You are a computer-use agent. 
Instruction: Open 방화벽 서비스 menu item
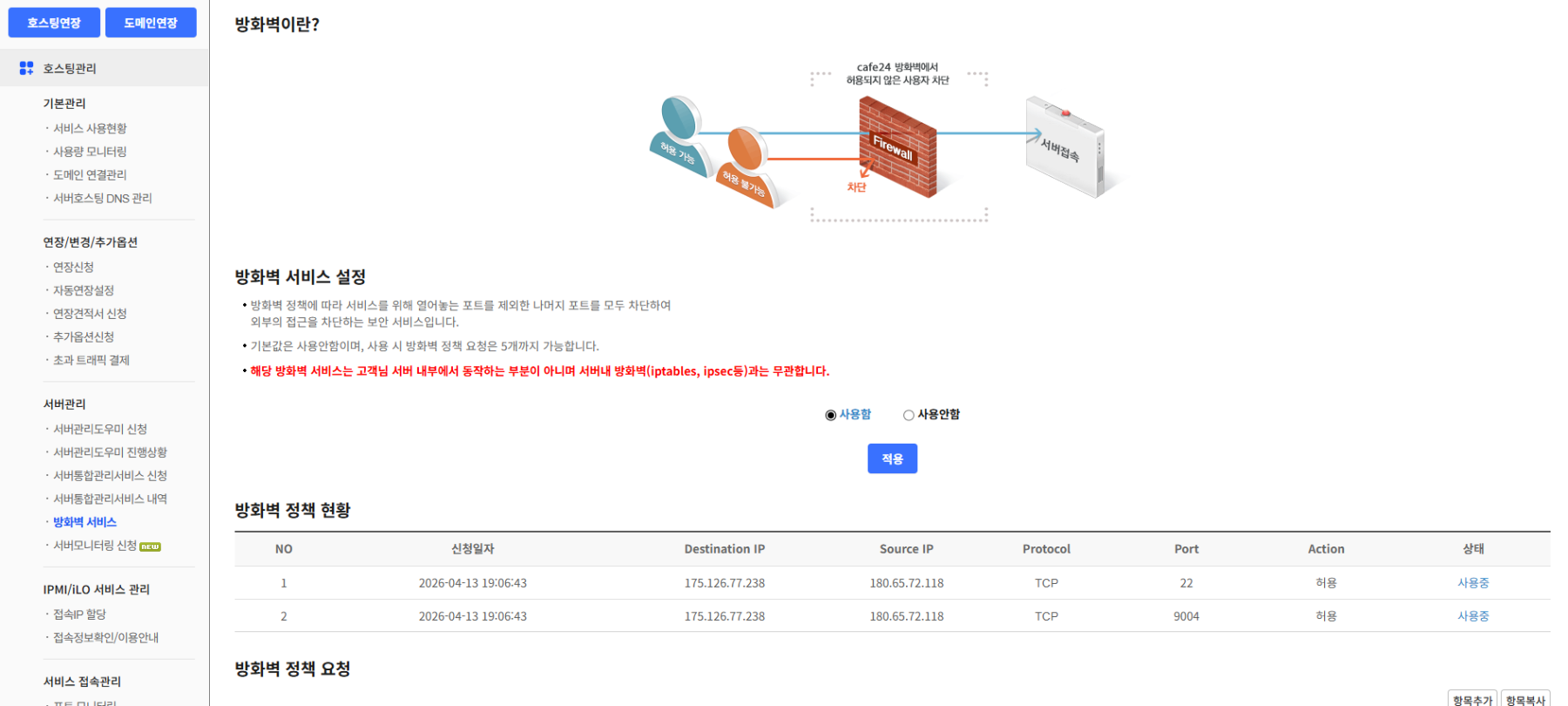click(84, 522)
